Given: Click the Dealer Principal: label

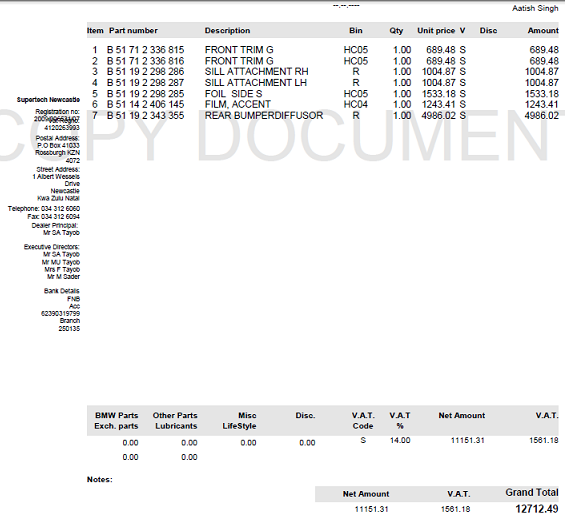Looking at the screenshot, I should pyautogui.click(x=55, y=225).
